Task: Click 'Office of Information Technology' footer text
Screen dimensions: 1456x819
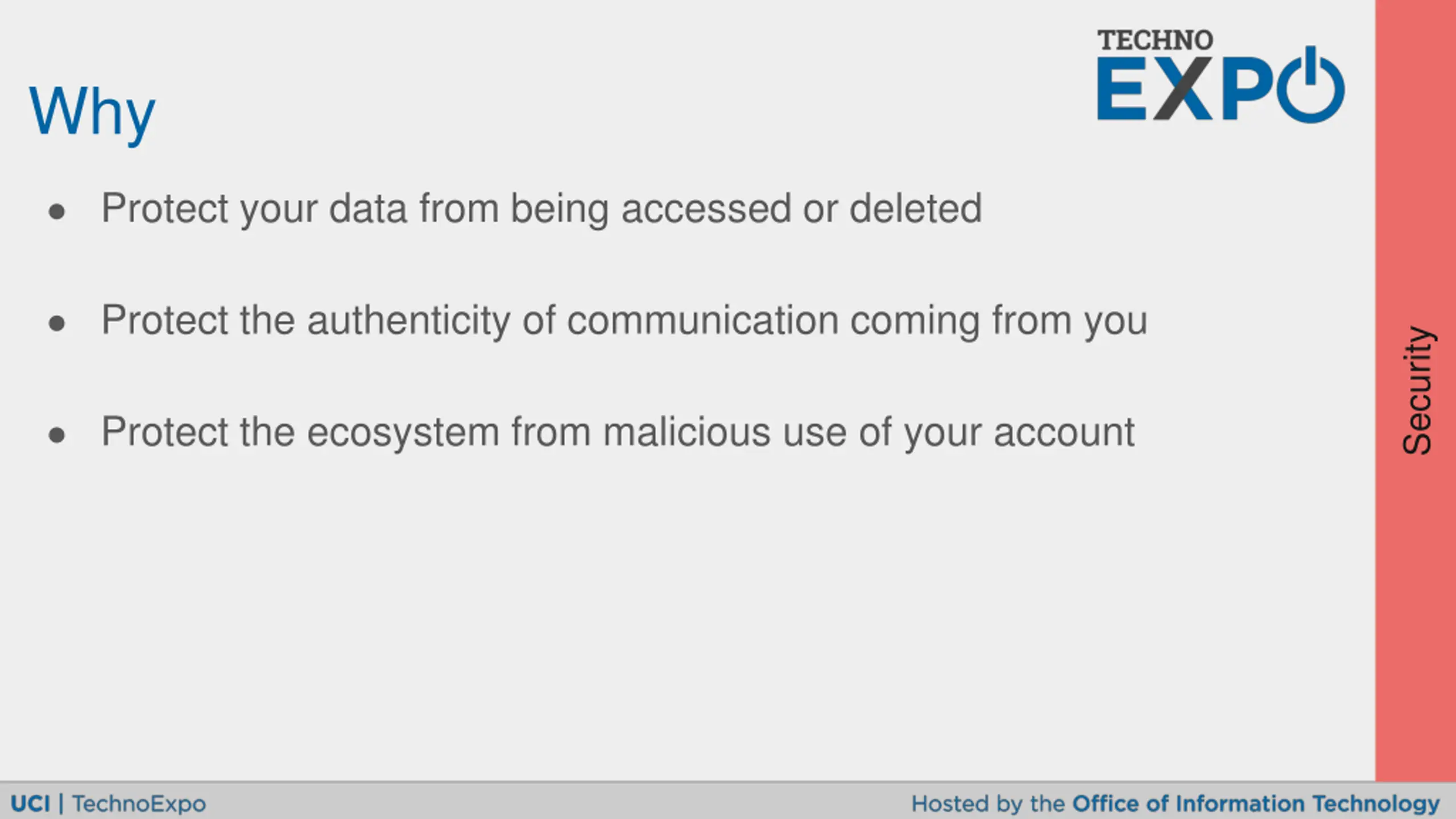Action: click(x=1256, y=804)
